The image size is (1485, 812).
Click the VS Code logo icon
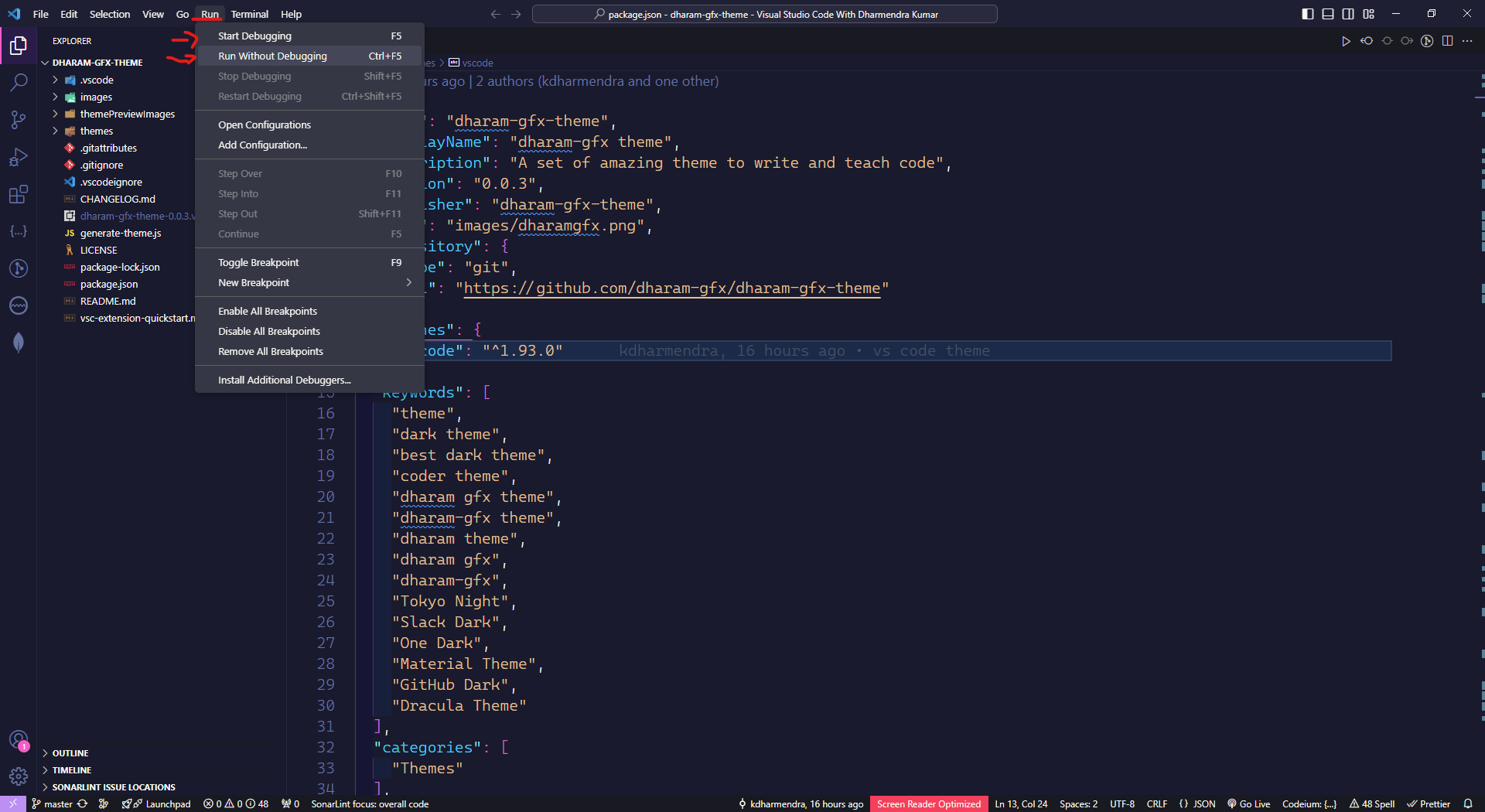coord(14,14)
